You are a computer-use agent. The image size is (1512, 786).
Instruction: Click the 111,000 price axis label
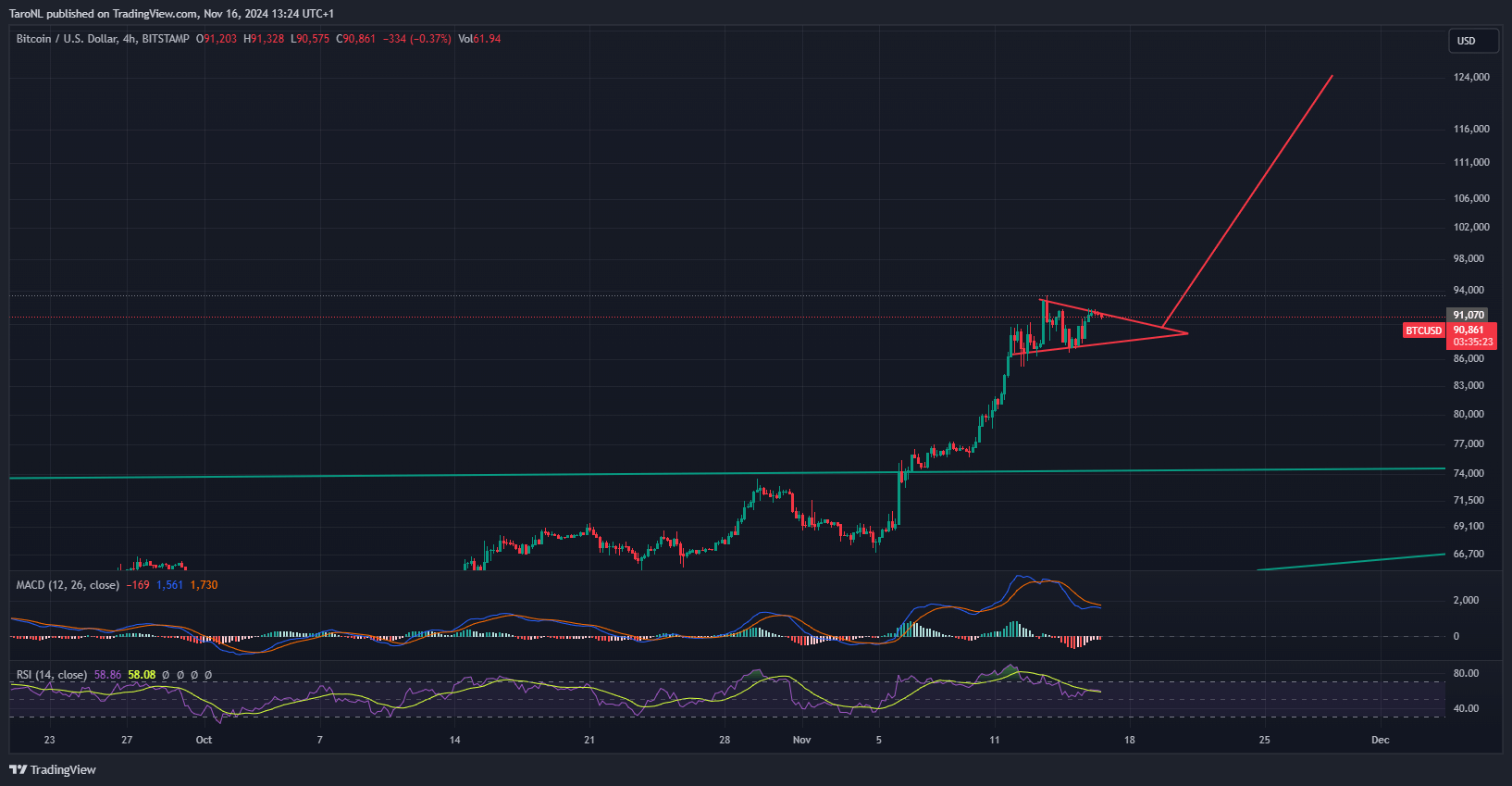pyautogui.click(x=1471, y=162)
